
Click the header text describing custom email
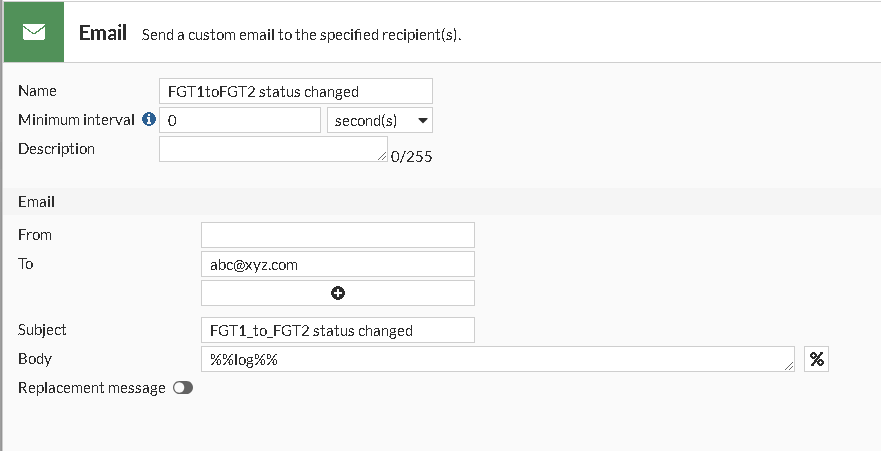pos(307,35)
